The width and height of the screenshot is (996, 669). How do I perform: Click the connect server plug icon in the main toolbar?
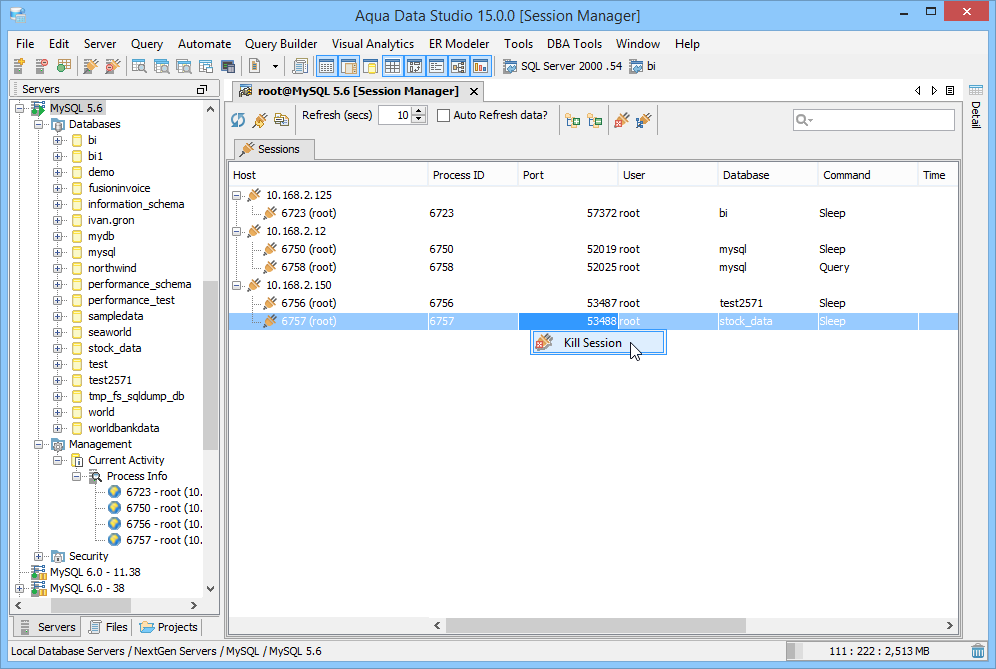91,65
